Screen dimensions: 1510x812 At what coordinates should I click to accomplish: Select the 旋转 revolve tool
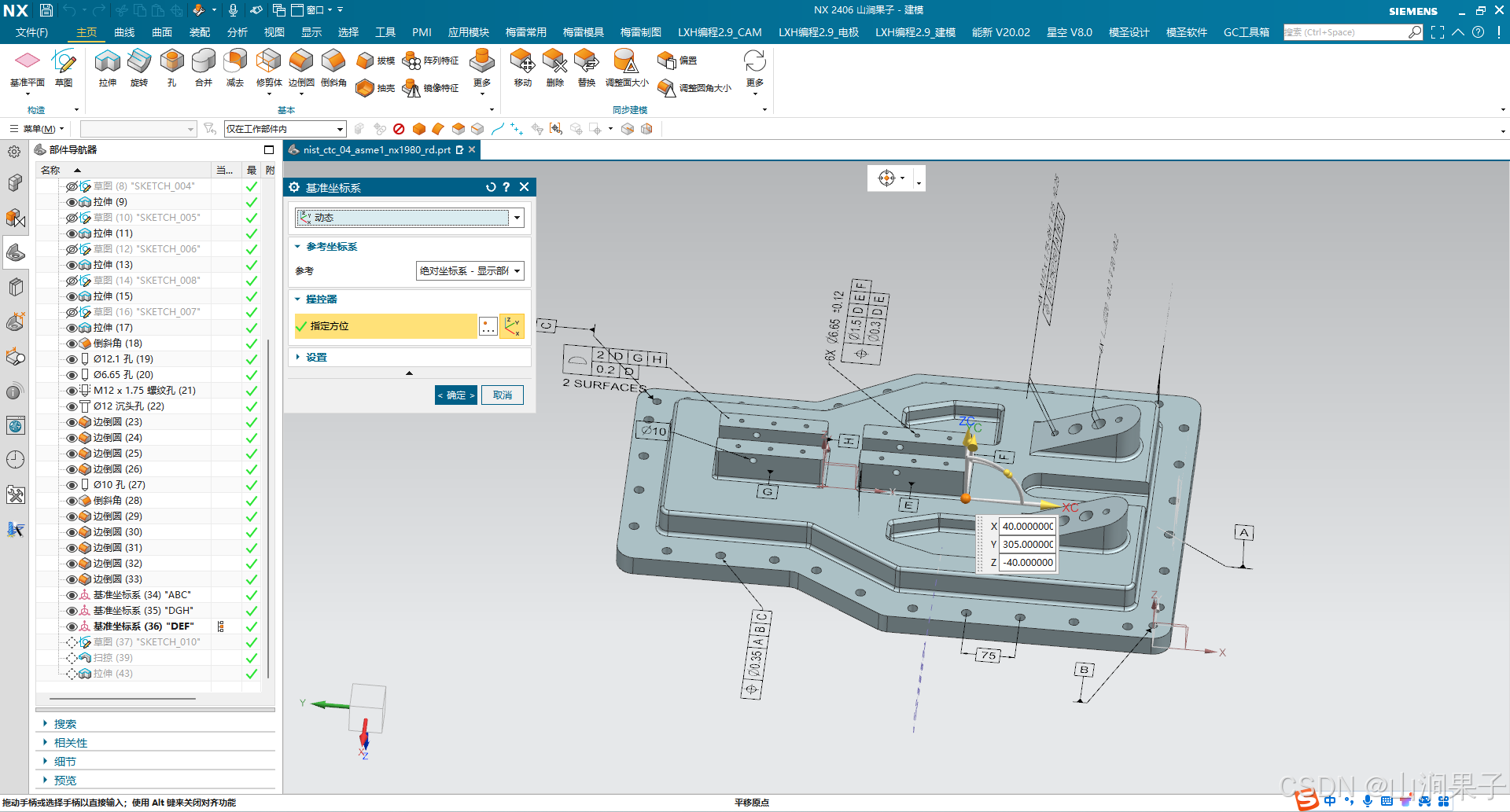[x=139, y=68]
